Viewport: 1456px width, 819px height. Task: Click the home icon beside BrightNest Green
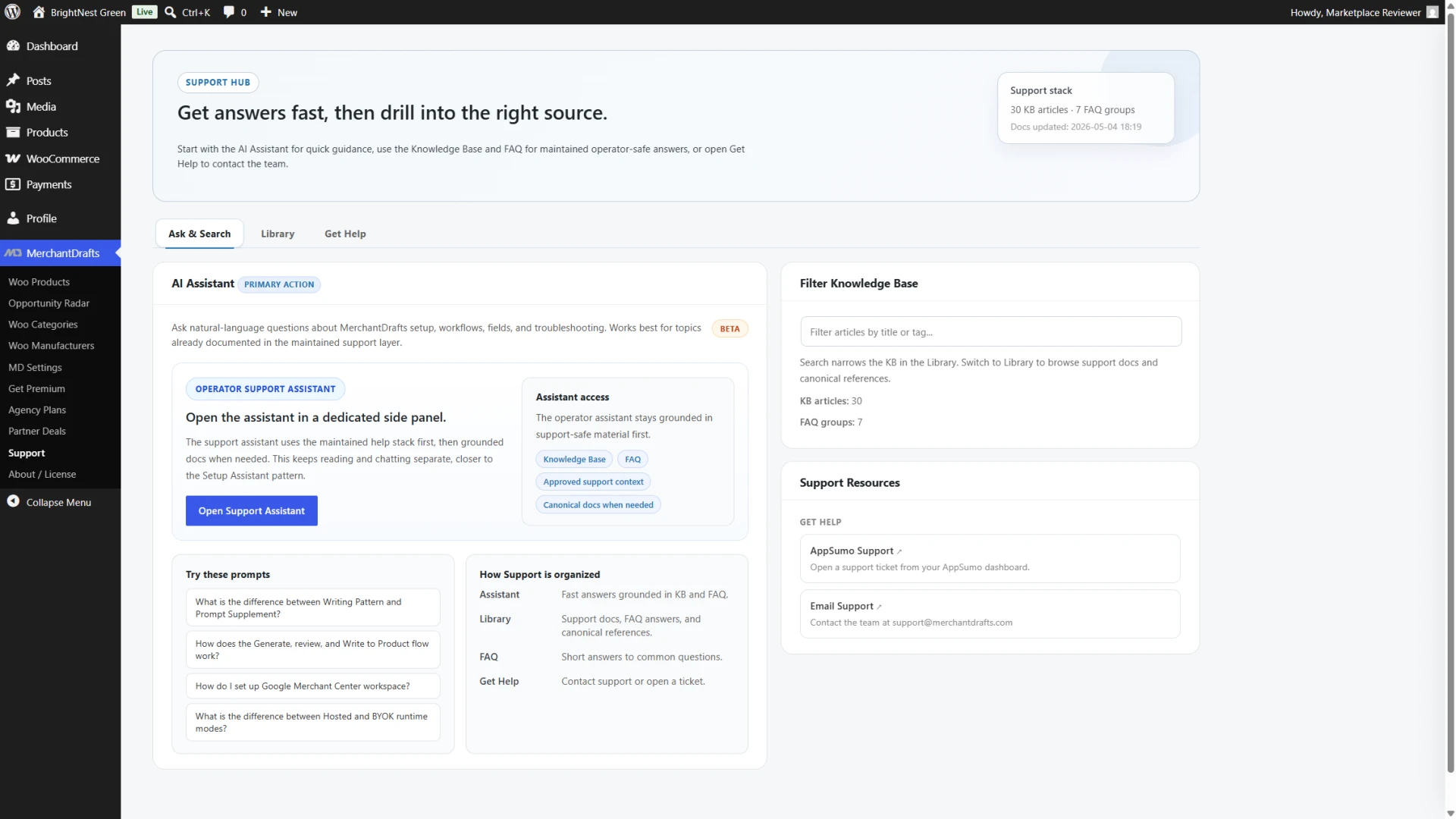[x=39, y=12]
